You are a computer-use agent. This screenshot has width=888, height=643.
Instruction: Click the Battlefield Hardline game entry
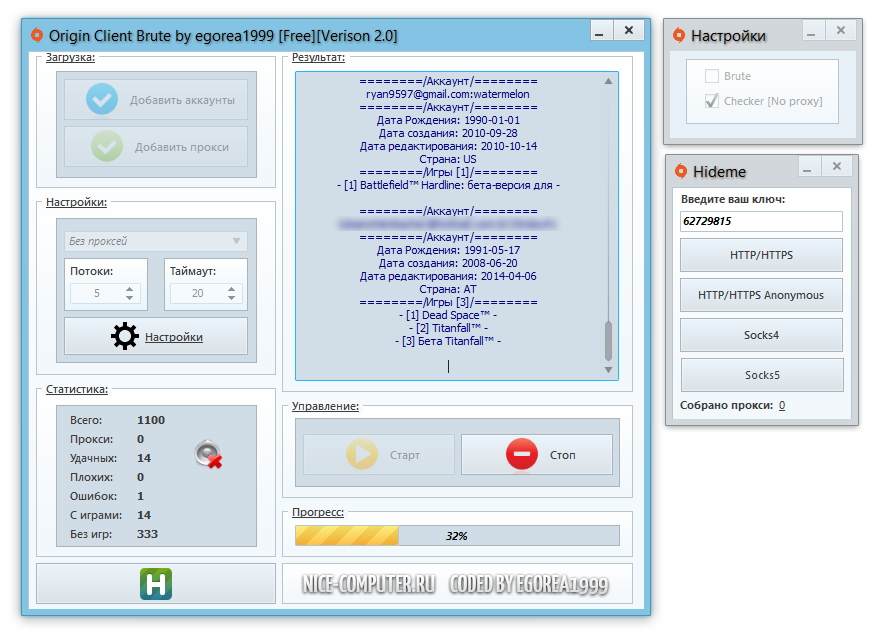(448, 185)
